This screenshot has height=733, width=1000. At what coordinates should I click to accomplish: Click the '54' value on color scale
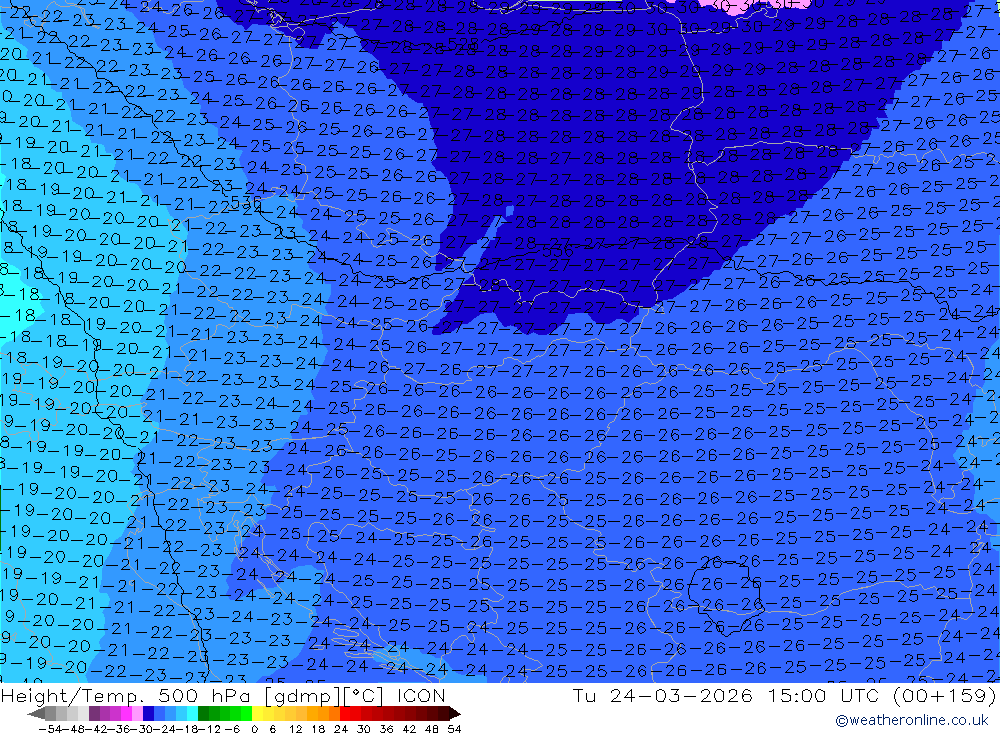(454, 729)
